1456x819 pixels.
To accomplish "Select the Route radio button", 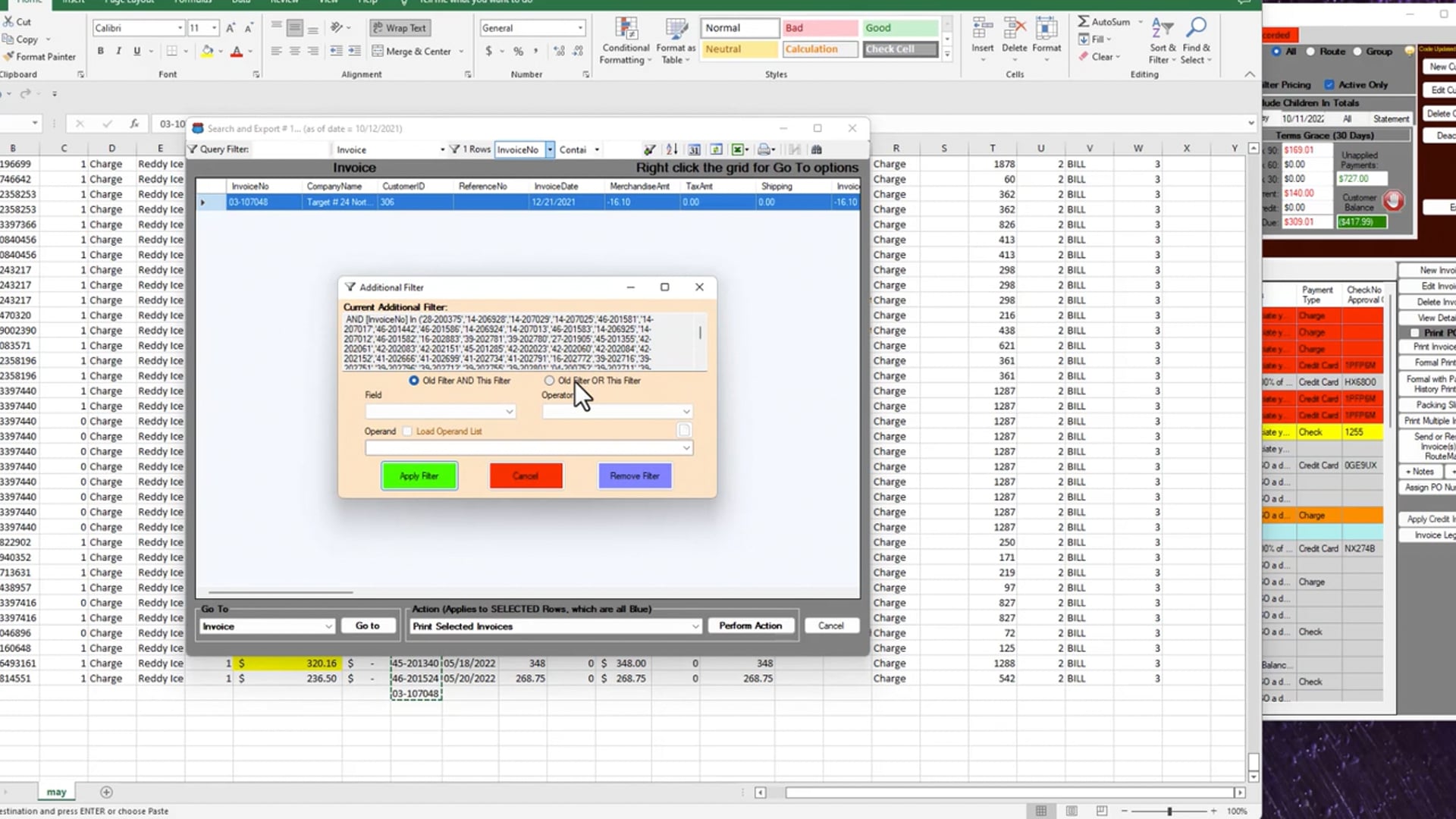I will click(x=1310, y=52).
